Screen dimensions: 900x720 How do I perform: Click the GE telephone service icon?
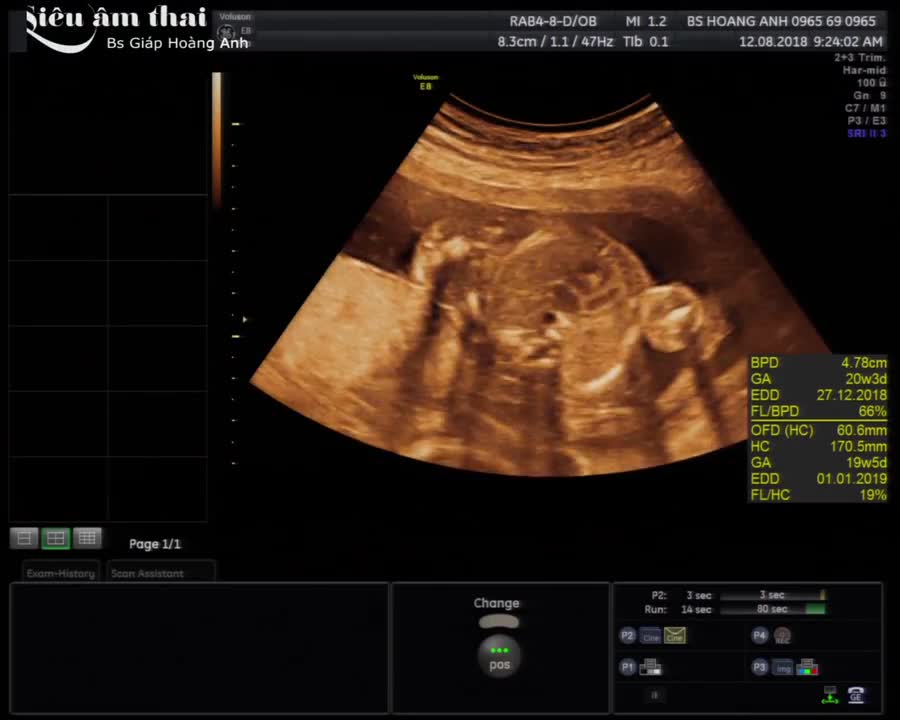(856, 695)
